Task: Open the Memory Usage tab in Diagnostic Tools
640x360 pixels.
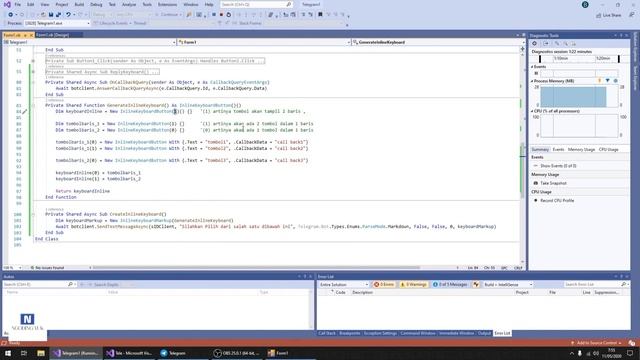Action: pyautogui.click(x=581, y=149)
